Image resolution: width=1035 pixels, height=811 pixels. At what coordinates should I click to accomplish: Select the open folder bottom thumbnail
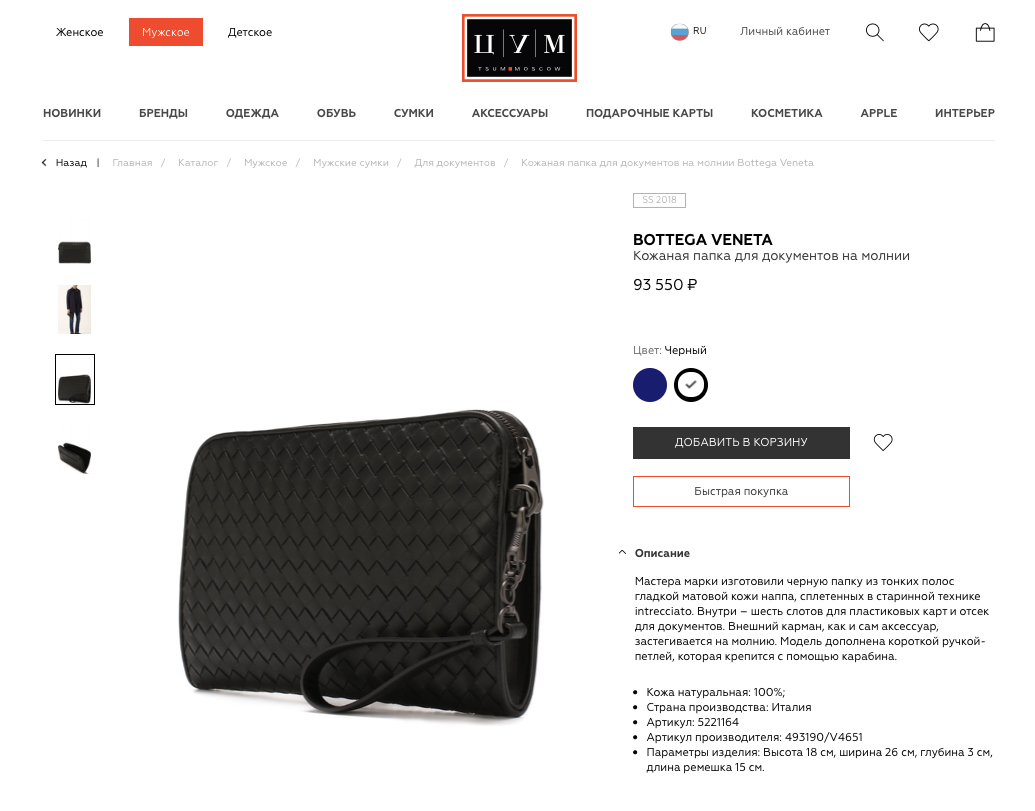(75, 457)
